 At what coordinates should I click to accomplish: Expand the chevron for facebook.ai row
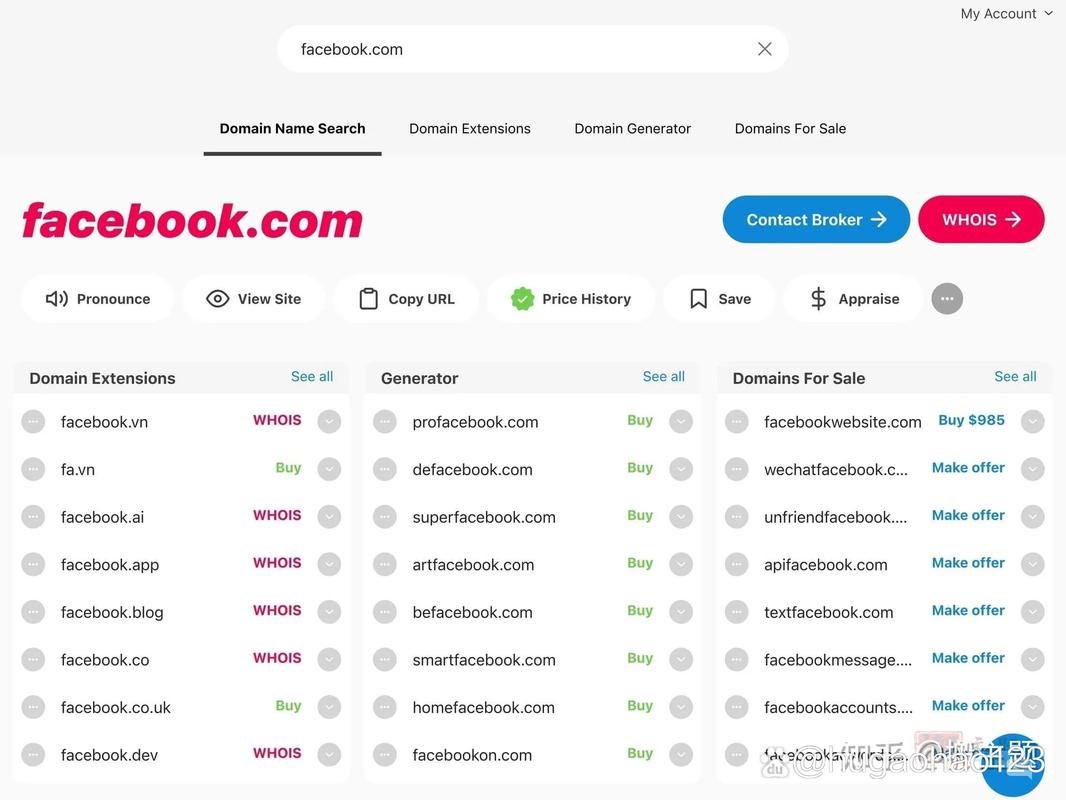pos(329,517)
